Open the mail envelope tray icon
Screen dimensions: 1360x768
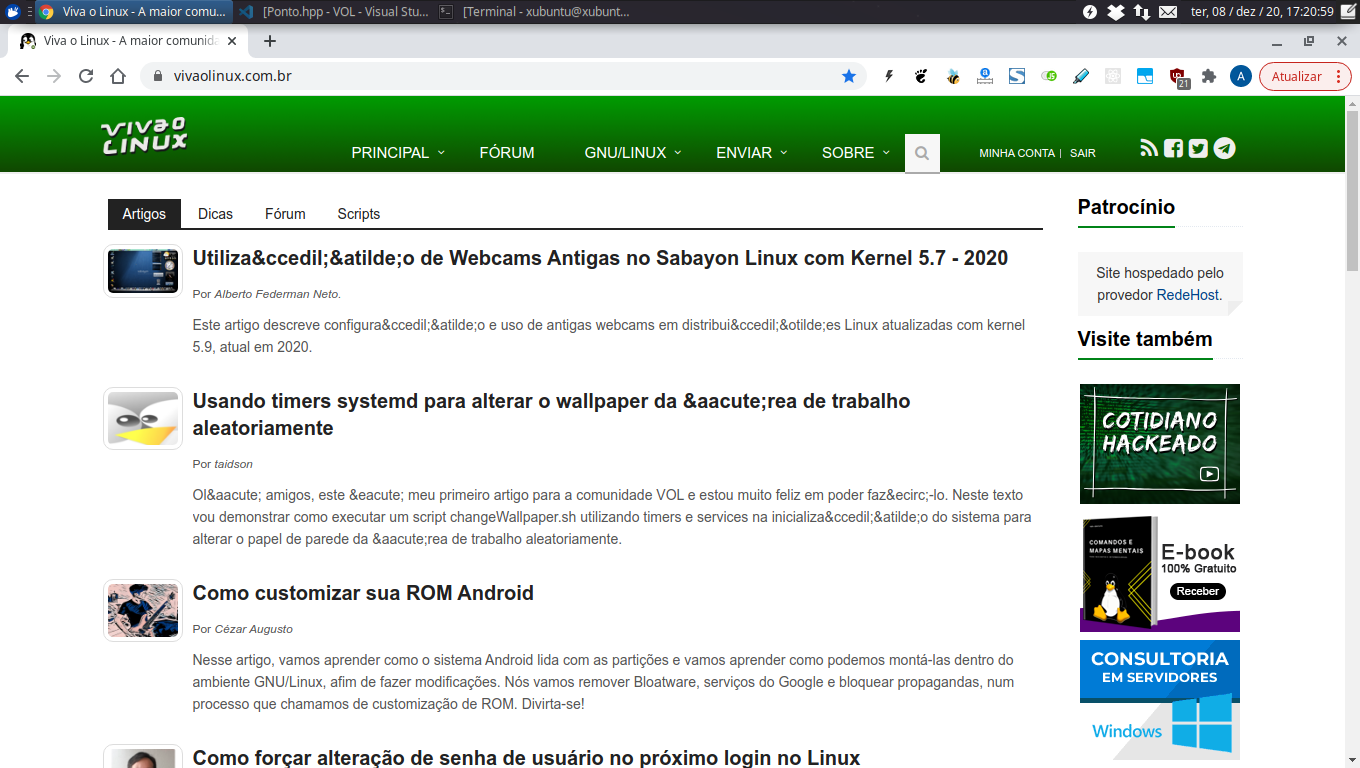pos(1168,12)
